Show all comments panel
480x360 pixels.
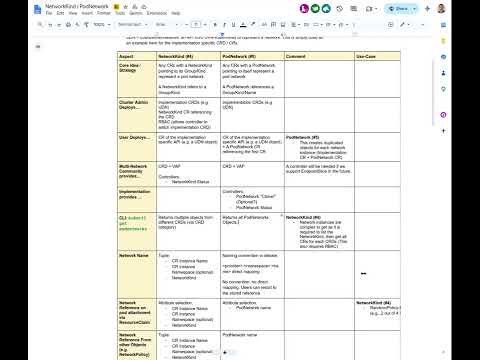[x=353, y=9]
